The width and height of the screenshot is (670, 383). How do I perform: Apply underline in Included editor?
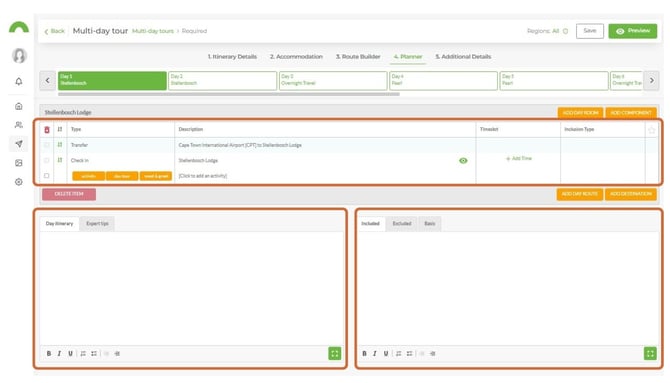coord(386,354)
